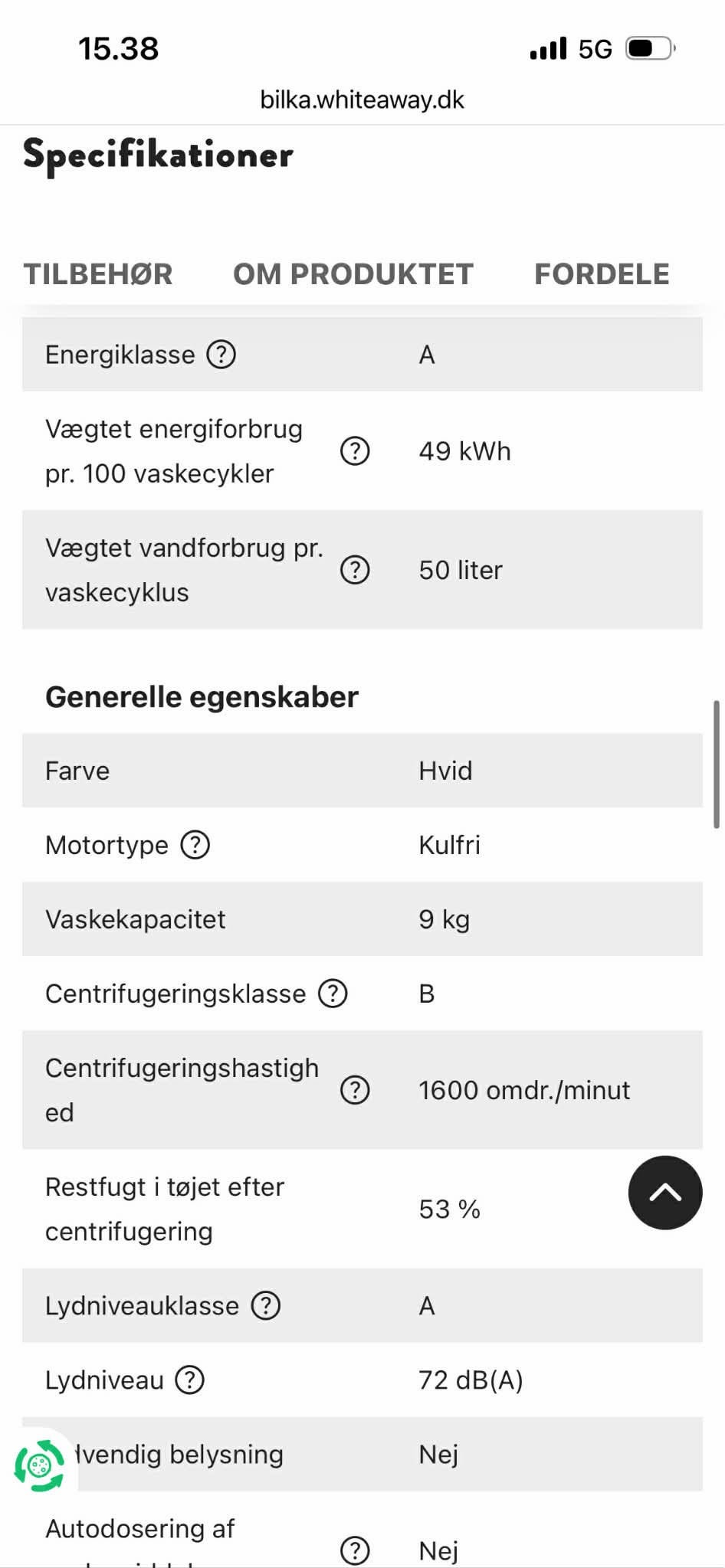The image size is (725, 1568).
Task: Select the FORDELE tab
Action: click(x=602, y=274)
